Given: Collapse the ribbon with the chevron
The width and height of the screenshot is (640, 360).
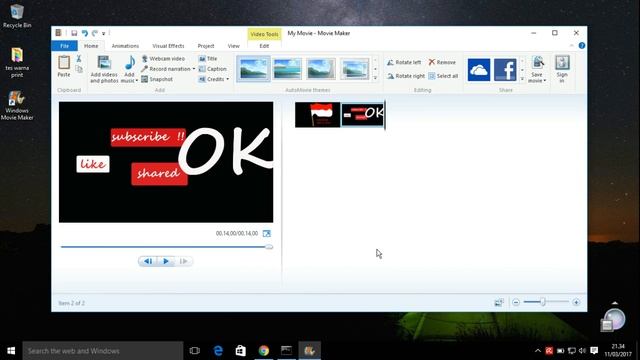Looking at the screenshot, I should [x=571, y=46].
